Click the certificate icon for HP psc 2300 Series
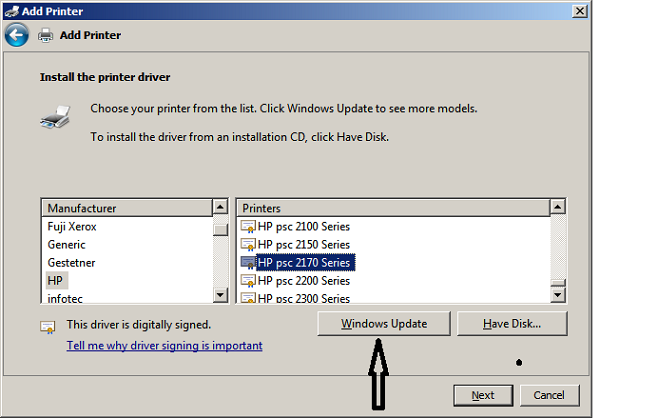 coord(248,298)
